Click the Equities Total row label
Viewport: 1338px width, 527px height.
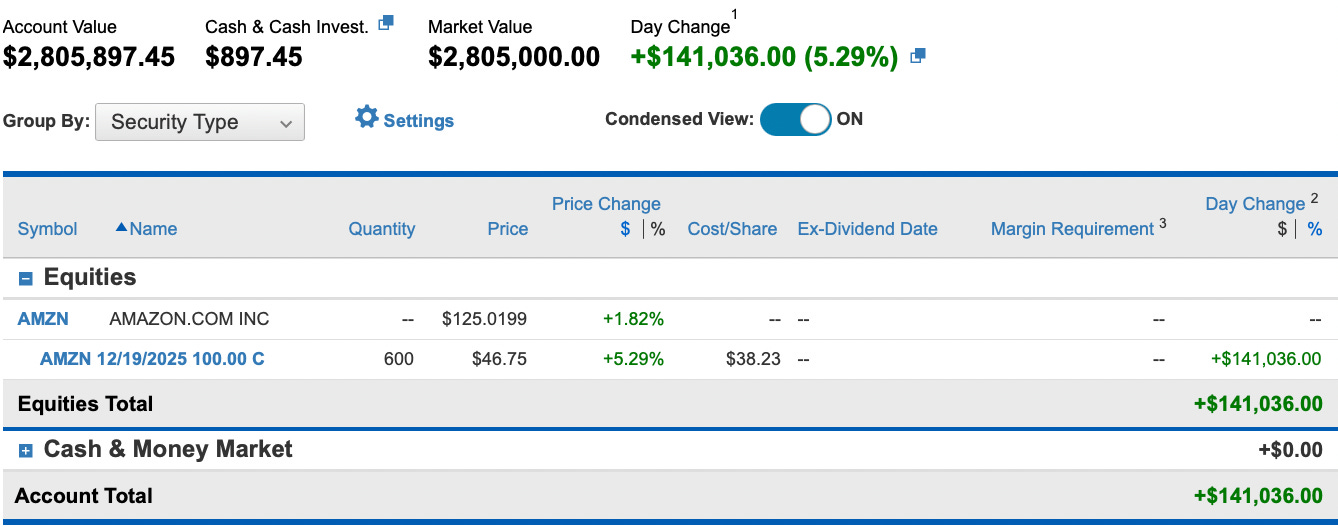(x=86, y=404)
